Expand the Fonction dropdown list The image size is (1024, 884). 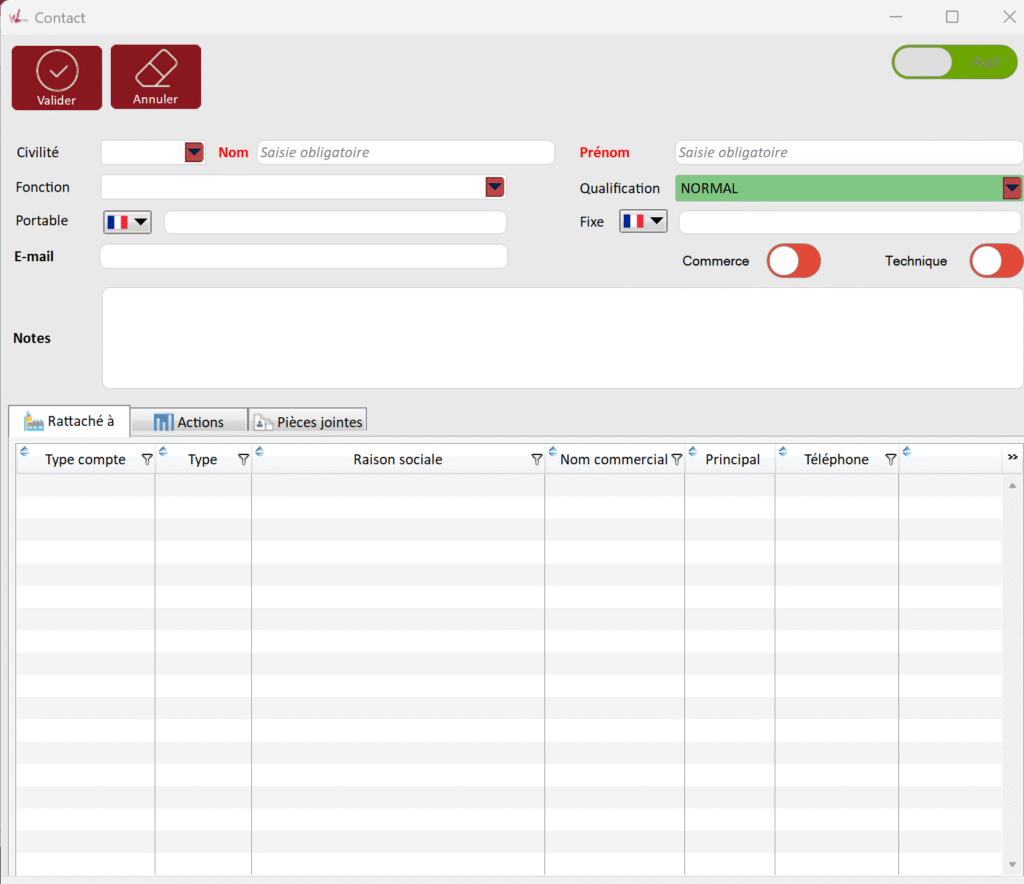pyautogui.click(x=494, y=187)
